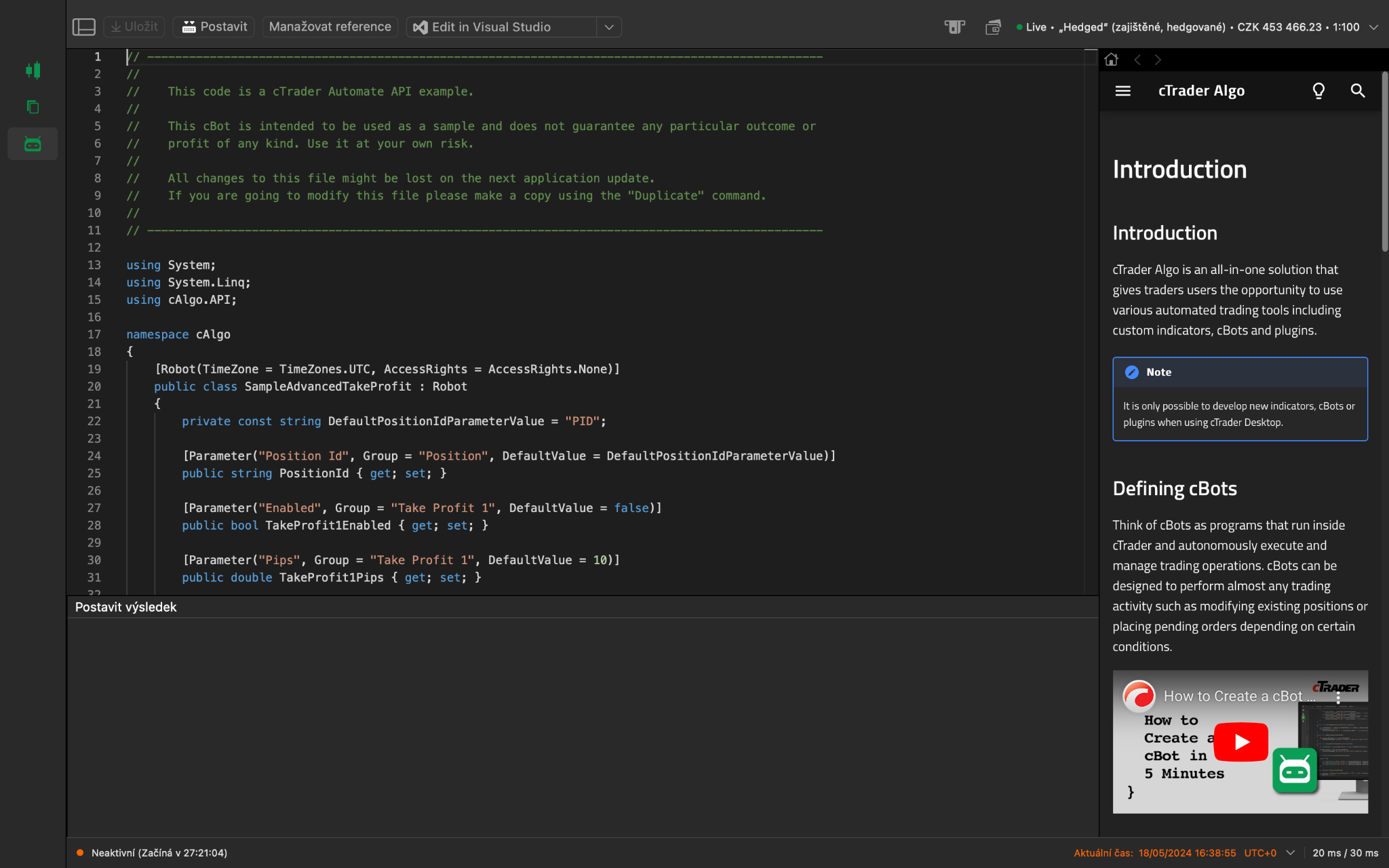Image resolution: width=1389 pixels, height=868 pixels.
Task: Open the Copy section icon in sidebar
Action: [33, 106]
